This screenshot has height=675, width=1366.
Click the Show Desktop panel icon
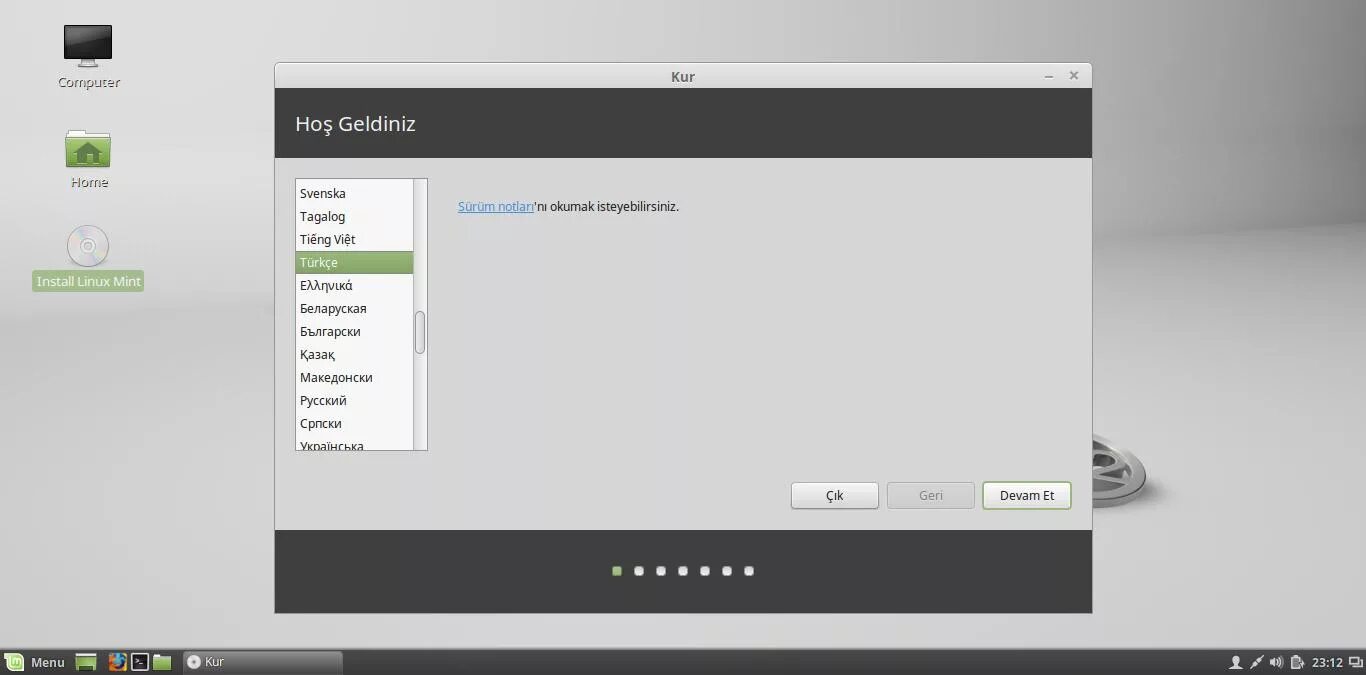click(86, 662)
